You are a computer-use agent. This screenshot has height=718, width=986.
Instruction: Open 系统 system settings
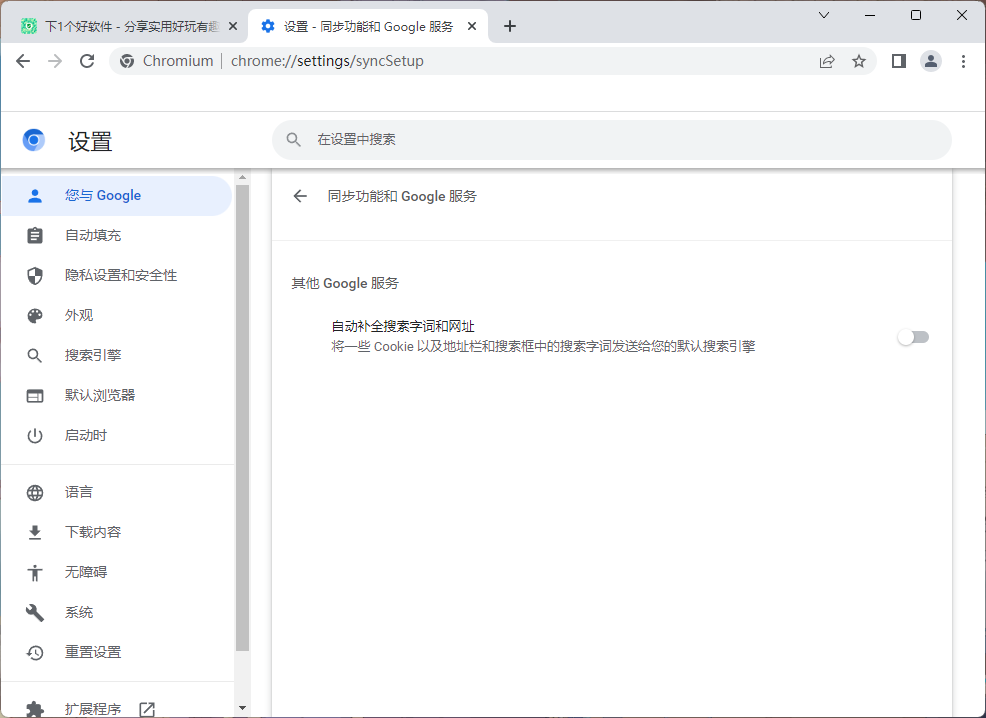[117, 612]
